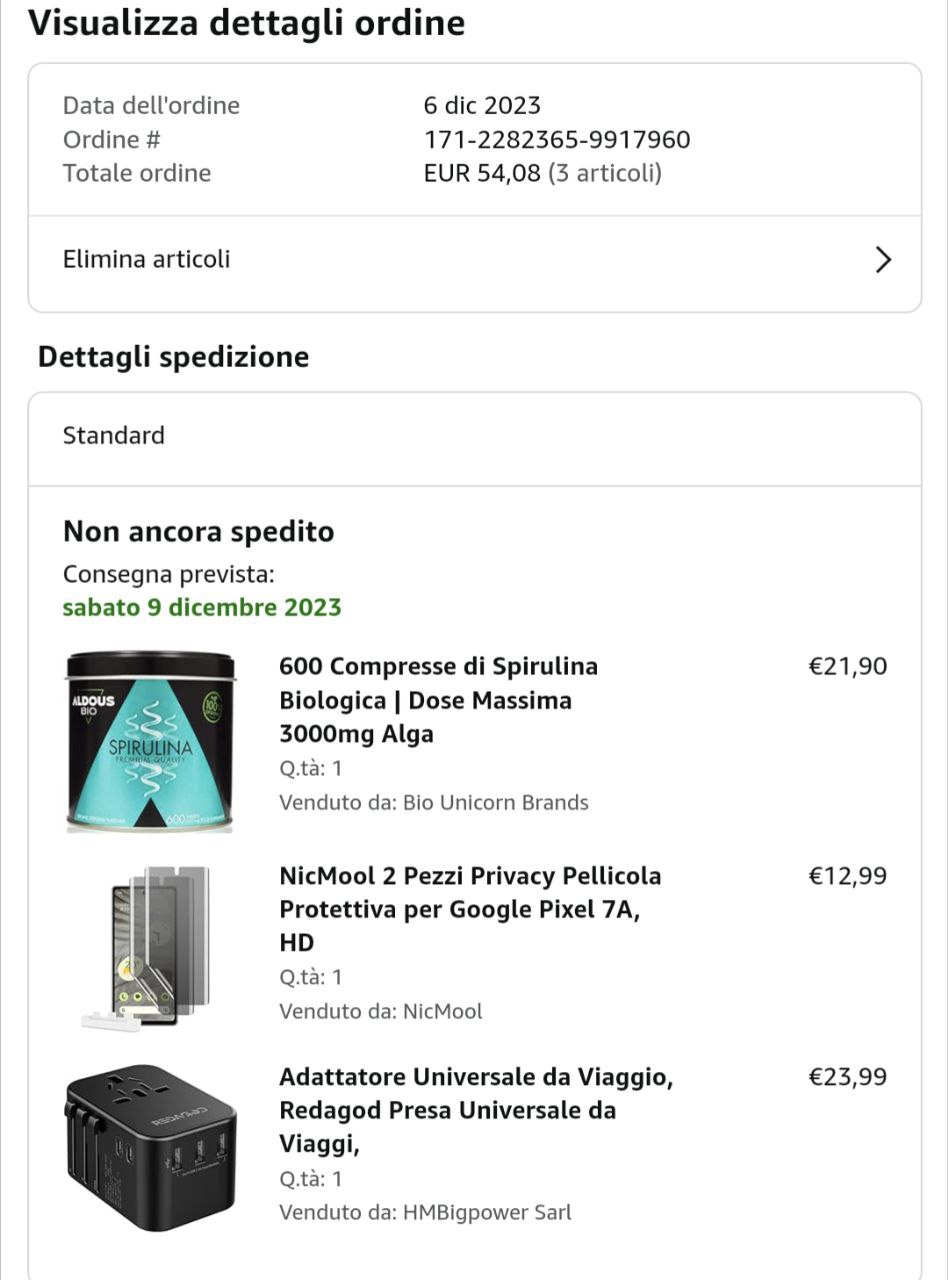Open NicMool Privacy Pellicola product title
Screen dimensions: 948x1280
470,909
